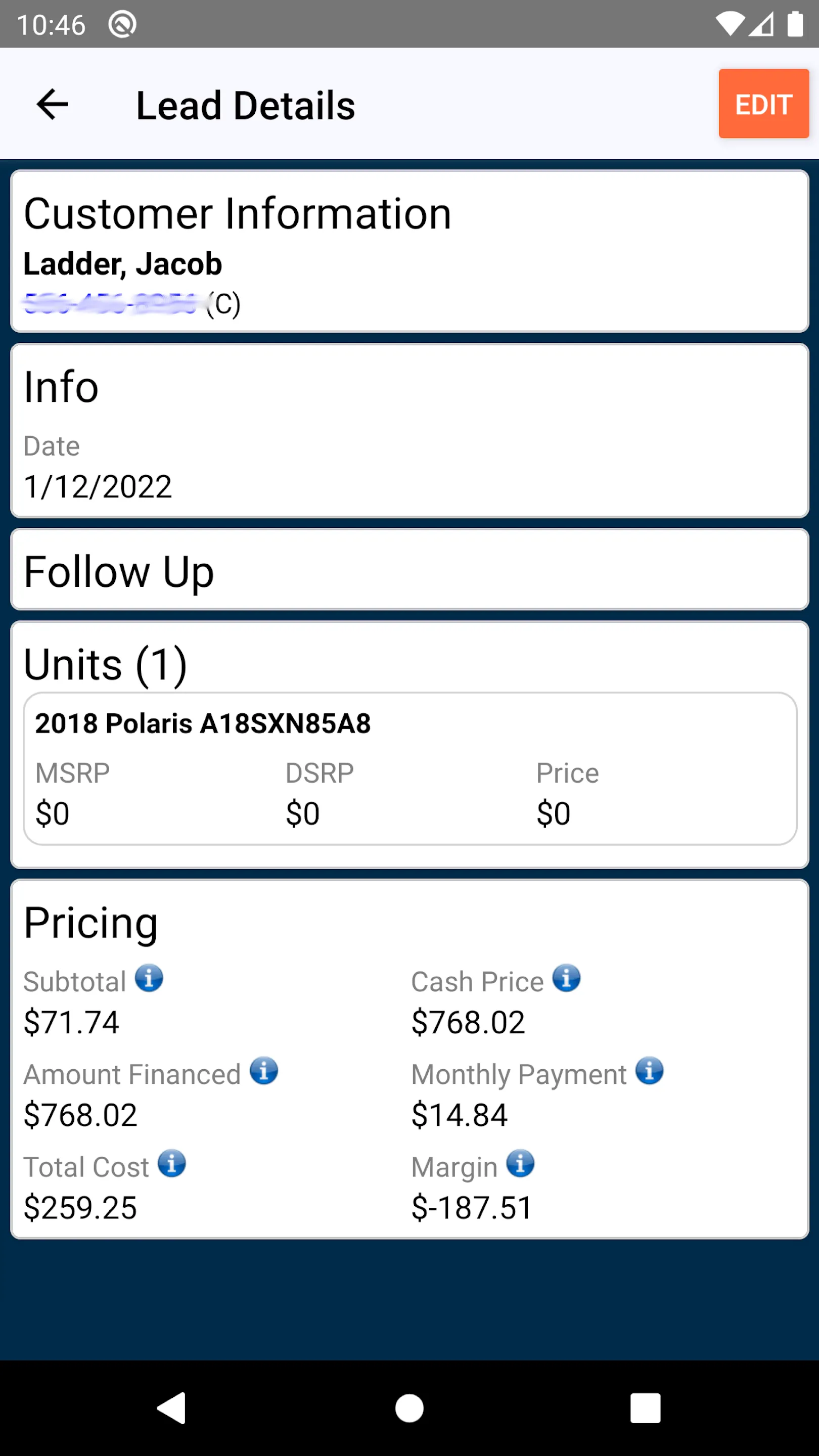
Task: Expand the Follow Up section
Action: pos(410,570)
